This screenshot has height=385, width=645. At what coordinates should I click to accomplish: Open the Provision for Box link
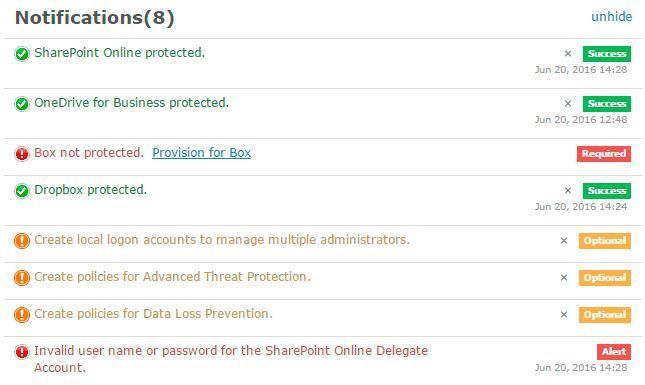[x=202, y=153]
